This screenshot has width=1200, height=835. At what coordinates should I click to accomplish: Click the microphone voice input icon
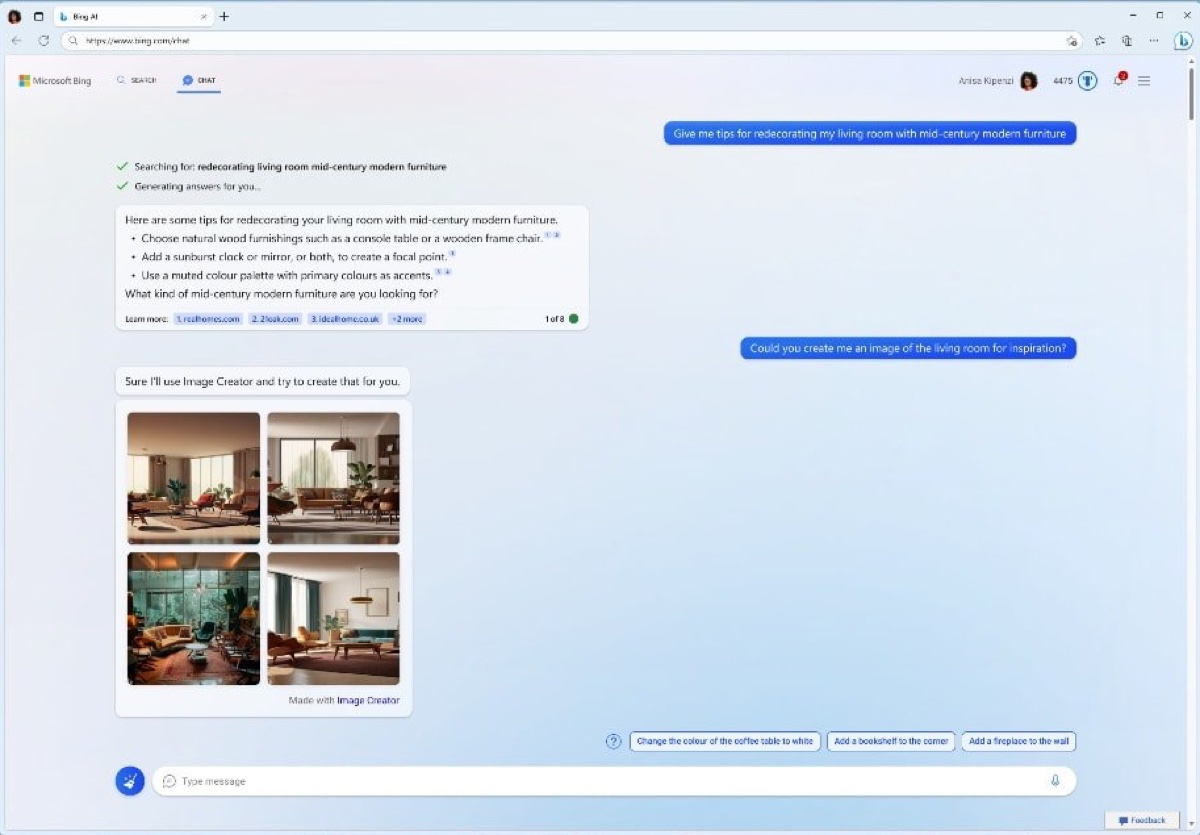[x=1055, y=781]
